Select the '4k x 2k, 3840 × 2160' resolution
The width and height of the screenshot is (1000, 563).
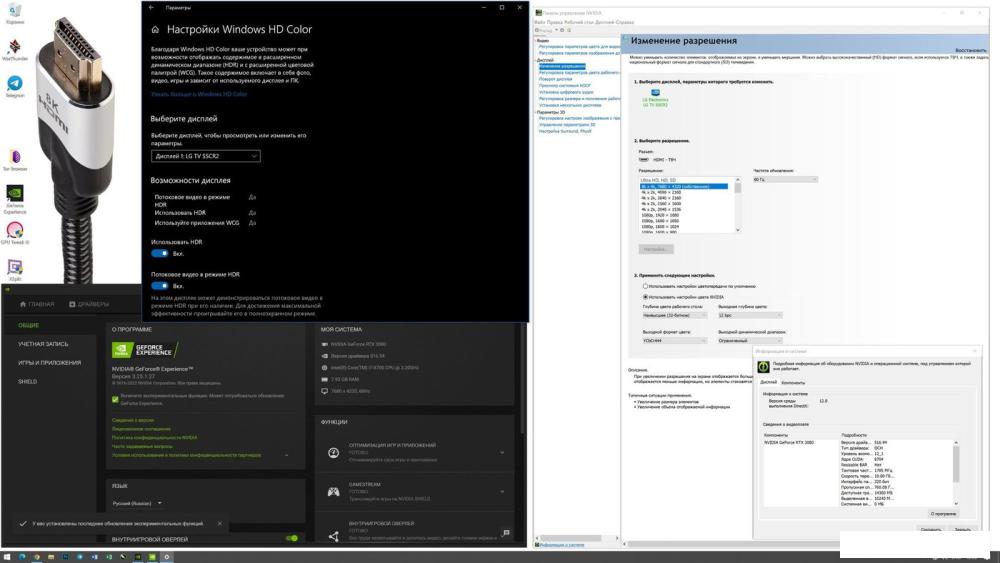661,198
